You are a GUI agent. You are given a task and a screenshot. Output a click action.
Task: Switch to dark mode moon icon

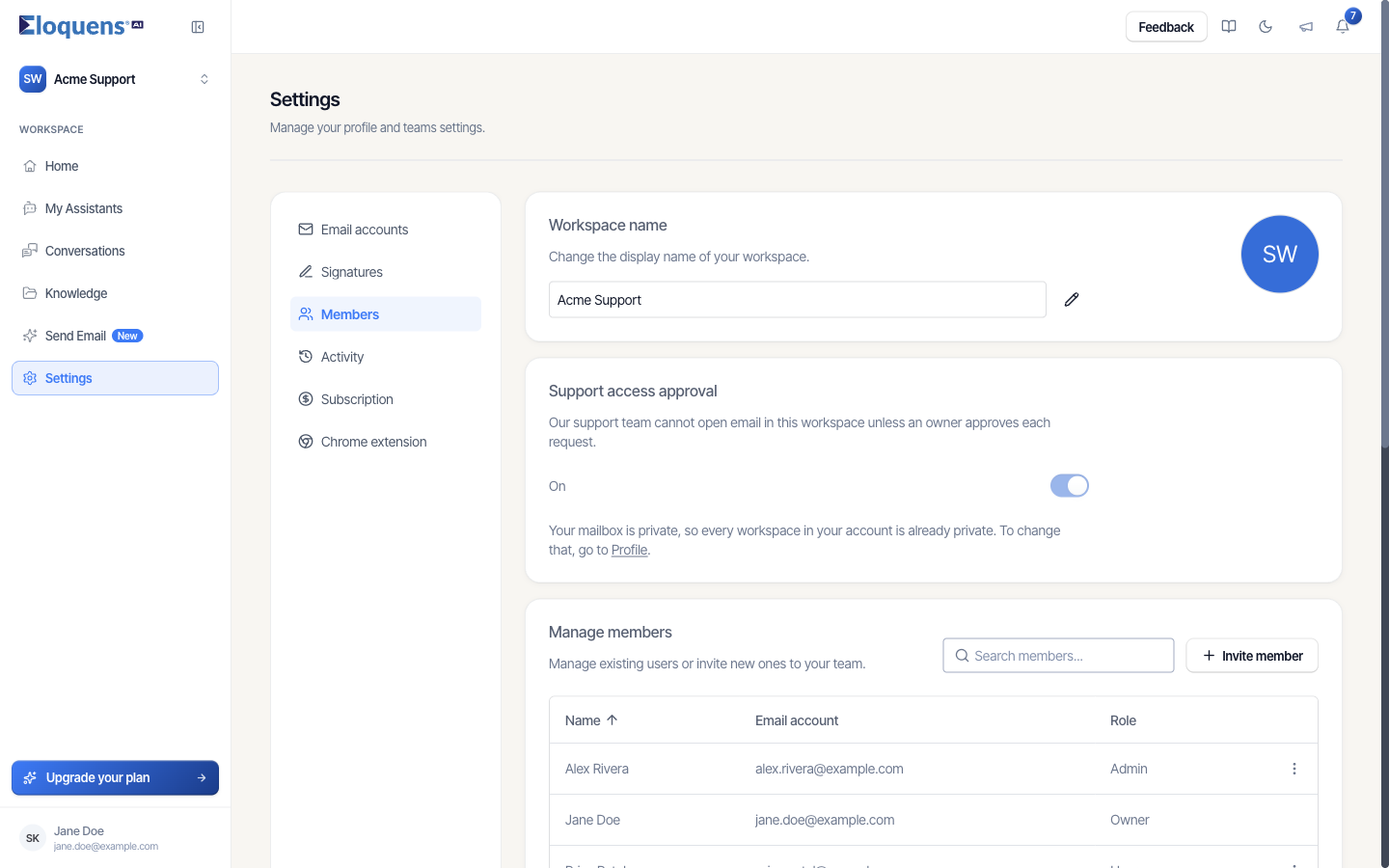pos(1266,27)
